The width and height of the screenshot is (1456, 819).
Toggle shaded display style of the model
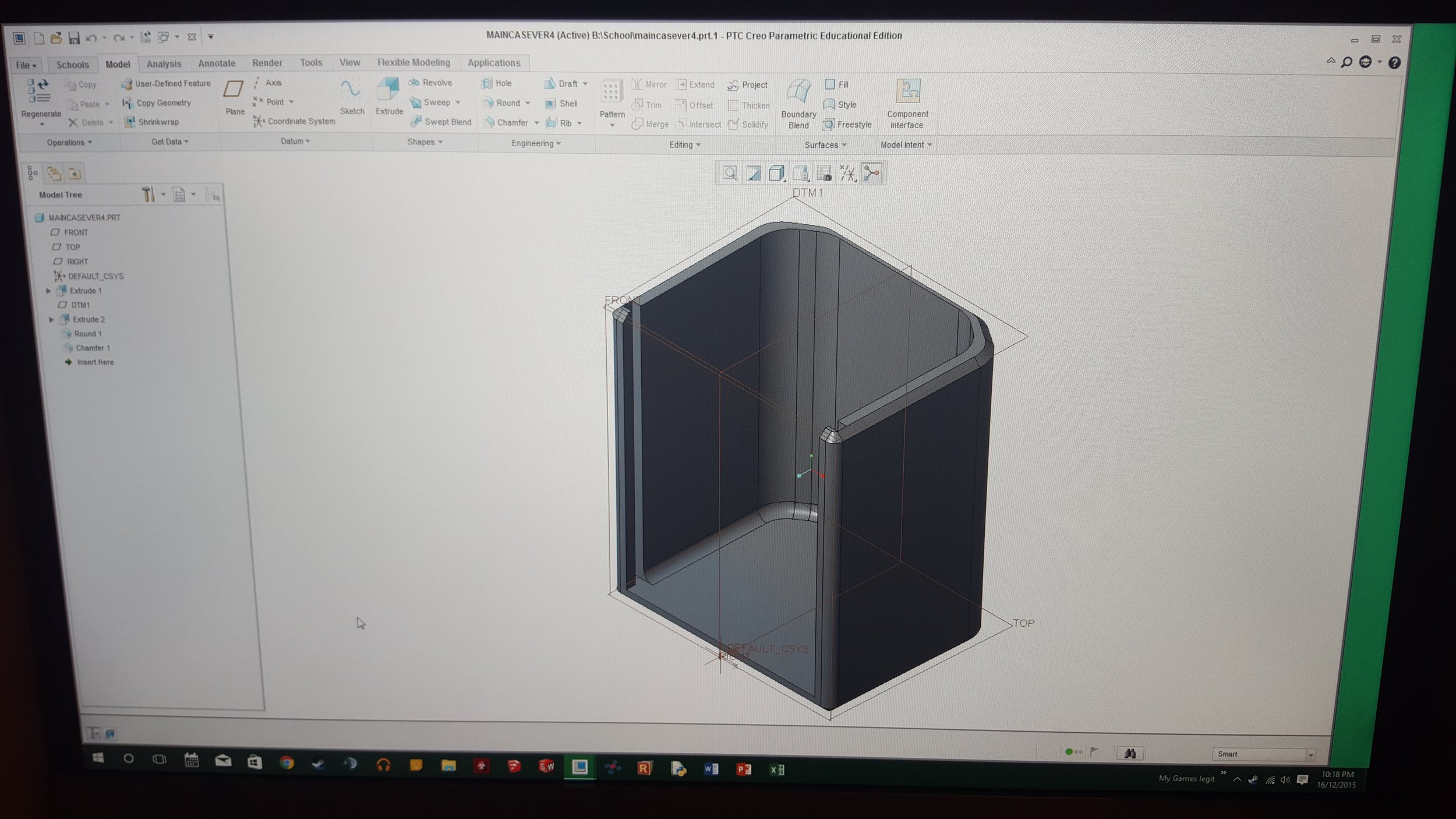tap(777, 172)
